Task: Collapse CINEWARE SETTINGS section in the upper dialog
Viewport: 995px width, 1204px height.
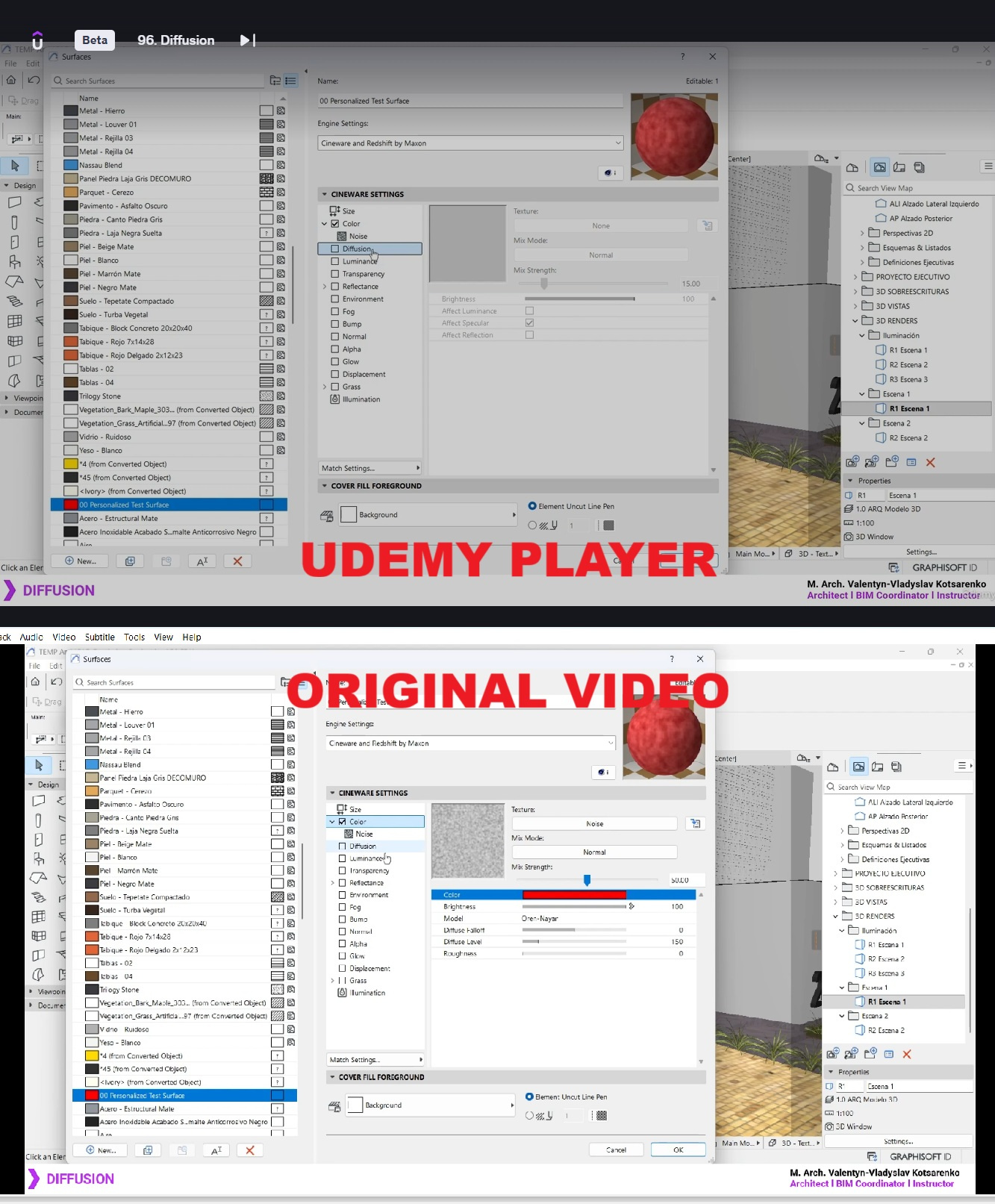Action: click(x=325, y=194)
